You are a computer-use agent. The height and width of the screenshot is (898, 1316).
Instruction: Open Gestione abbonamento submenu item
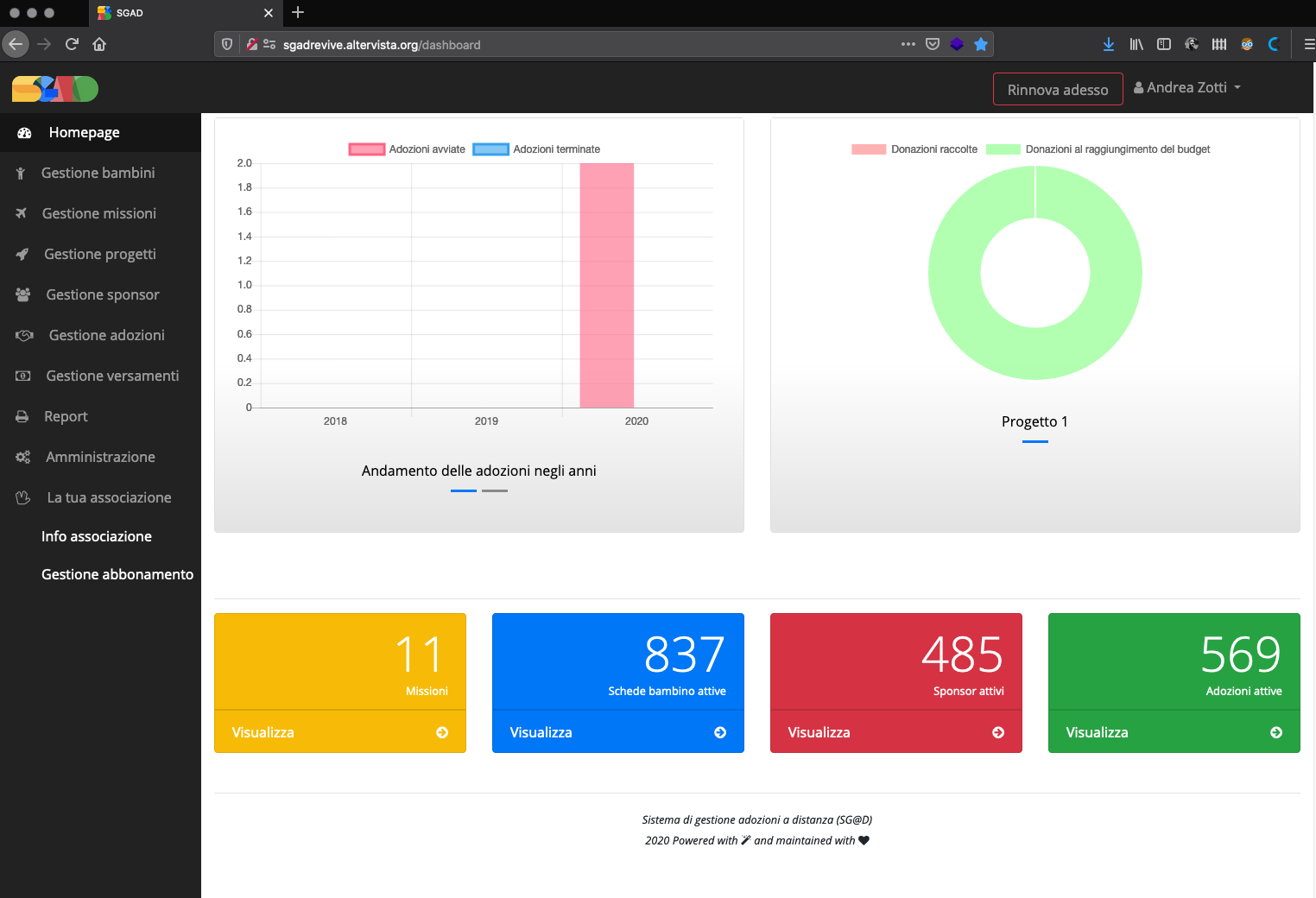117,574
